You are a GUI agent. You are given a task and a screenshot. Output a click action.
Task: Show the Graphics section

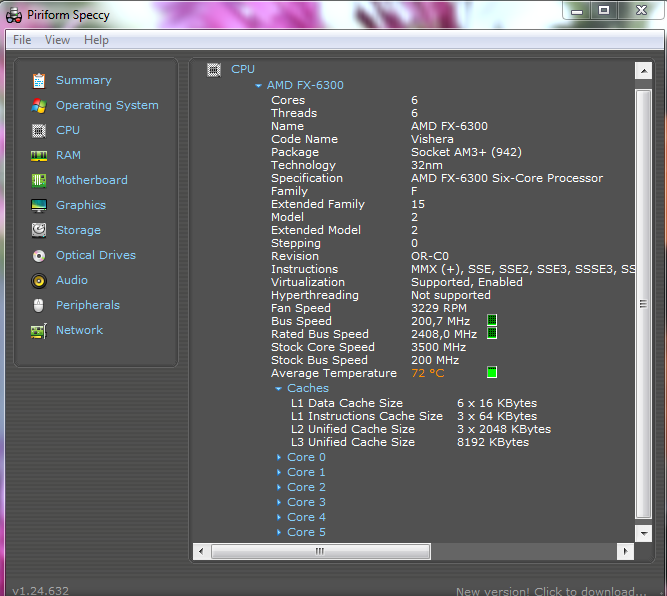81,205
